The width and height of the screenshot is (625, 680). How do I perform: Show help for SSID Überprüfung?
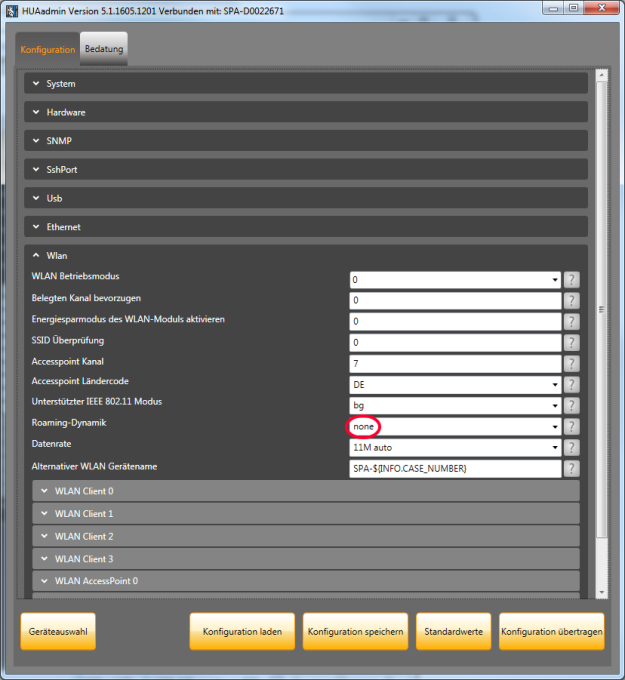pos(572,342)
